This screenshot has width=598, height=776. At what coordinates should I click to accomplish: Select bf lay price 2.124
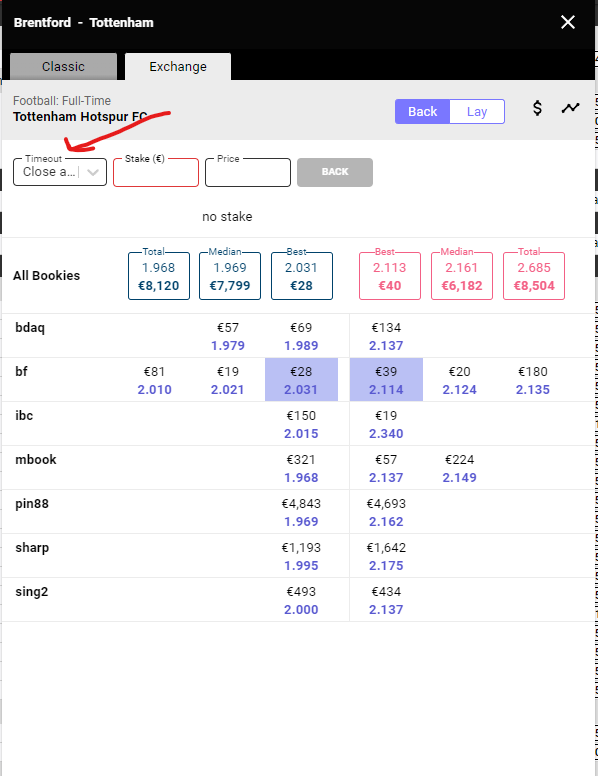pos(459,381)
